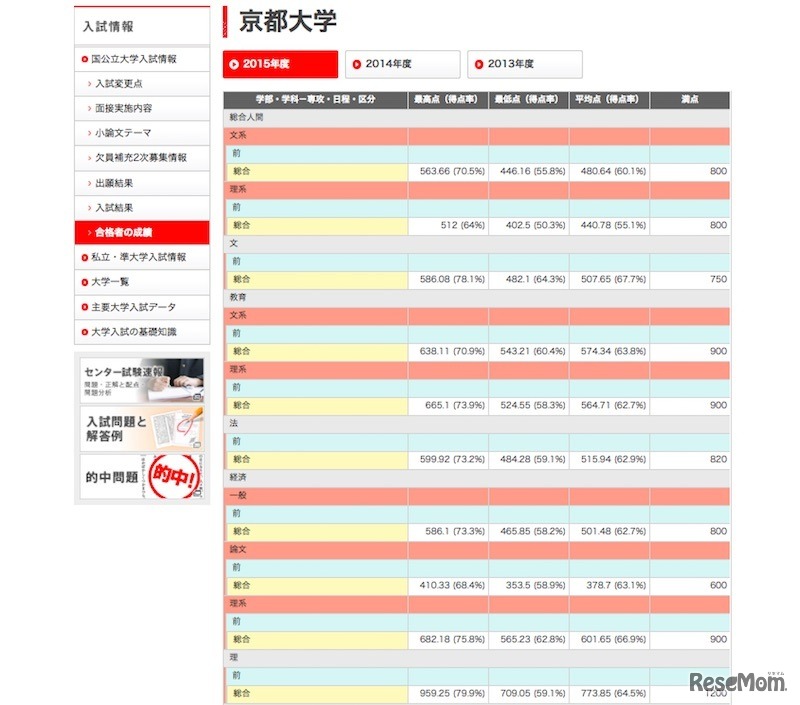
Task: Open 入試変更点 link
Action: click(x=142, y=84)
